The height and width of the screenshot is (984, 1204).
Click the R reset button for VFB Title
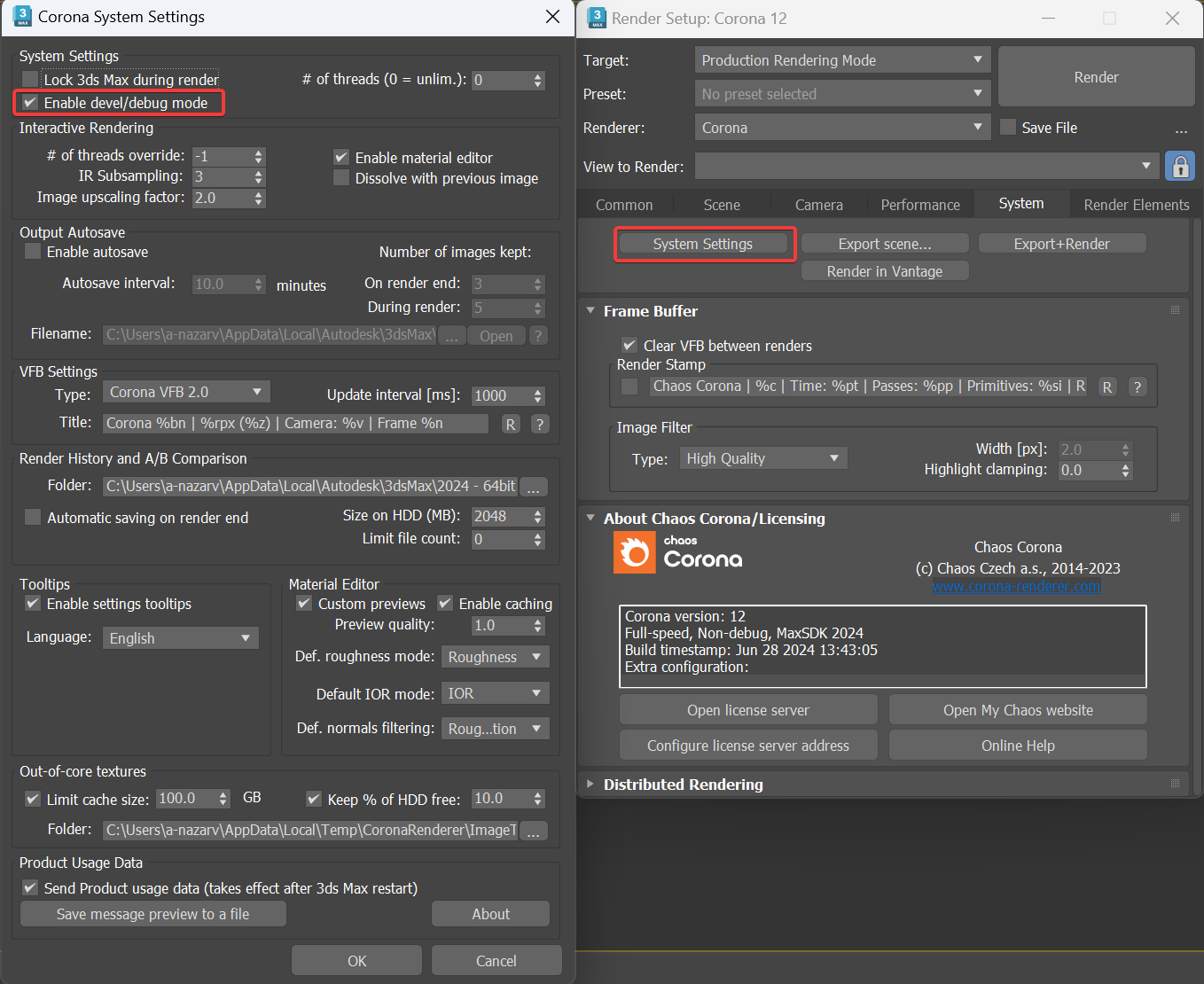click(x=511, y=424)
